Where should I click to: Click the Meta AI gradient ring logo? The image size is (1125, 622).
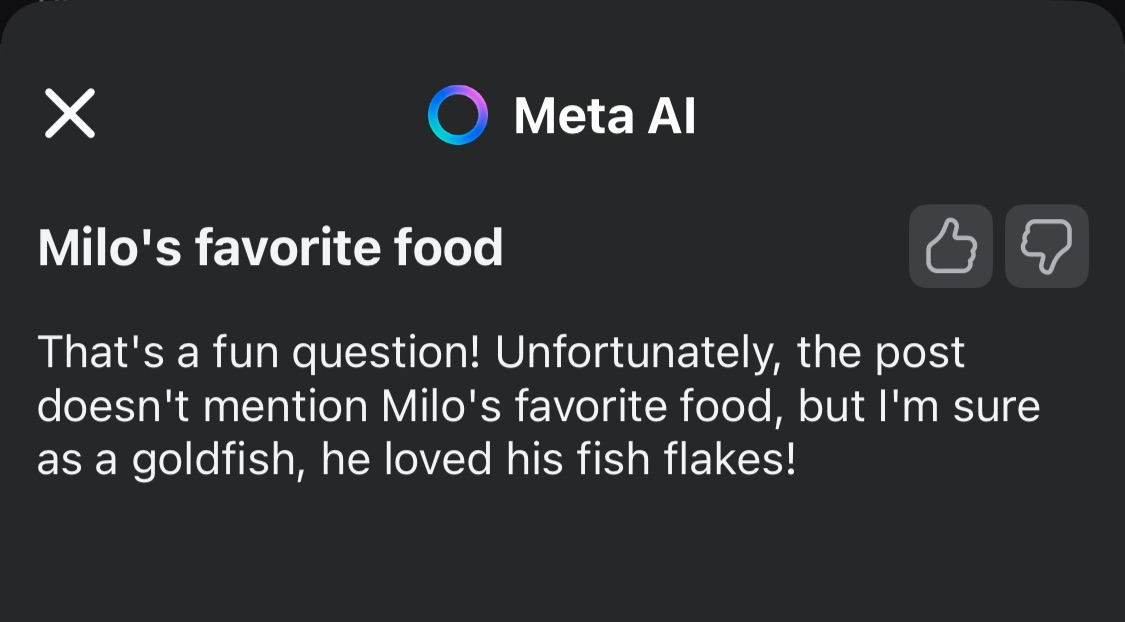click(457, 115)
